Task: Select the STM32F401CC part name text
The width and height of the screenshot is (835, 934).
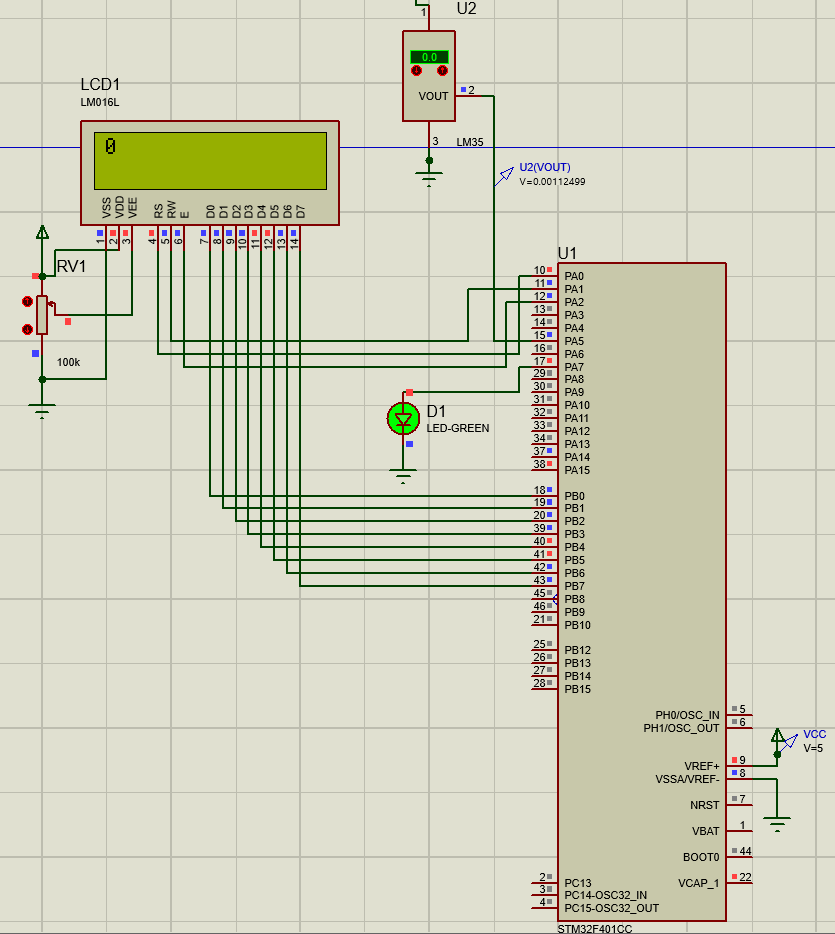Action: [595, 929]
